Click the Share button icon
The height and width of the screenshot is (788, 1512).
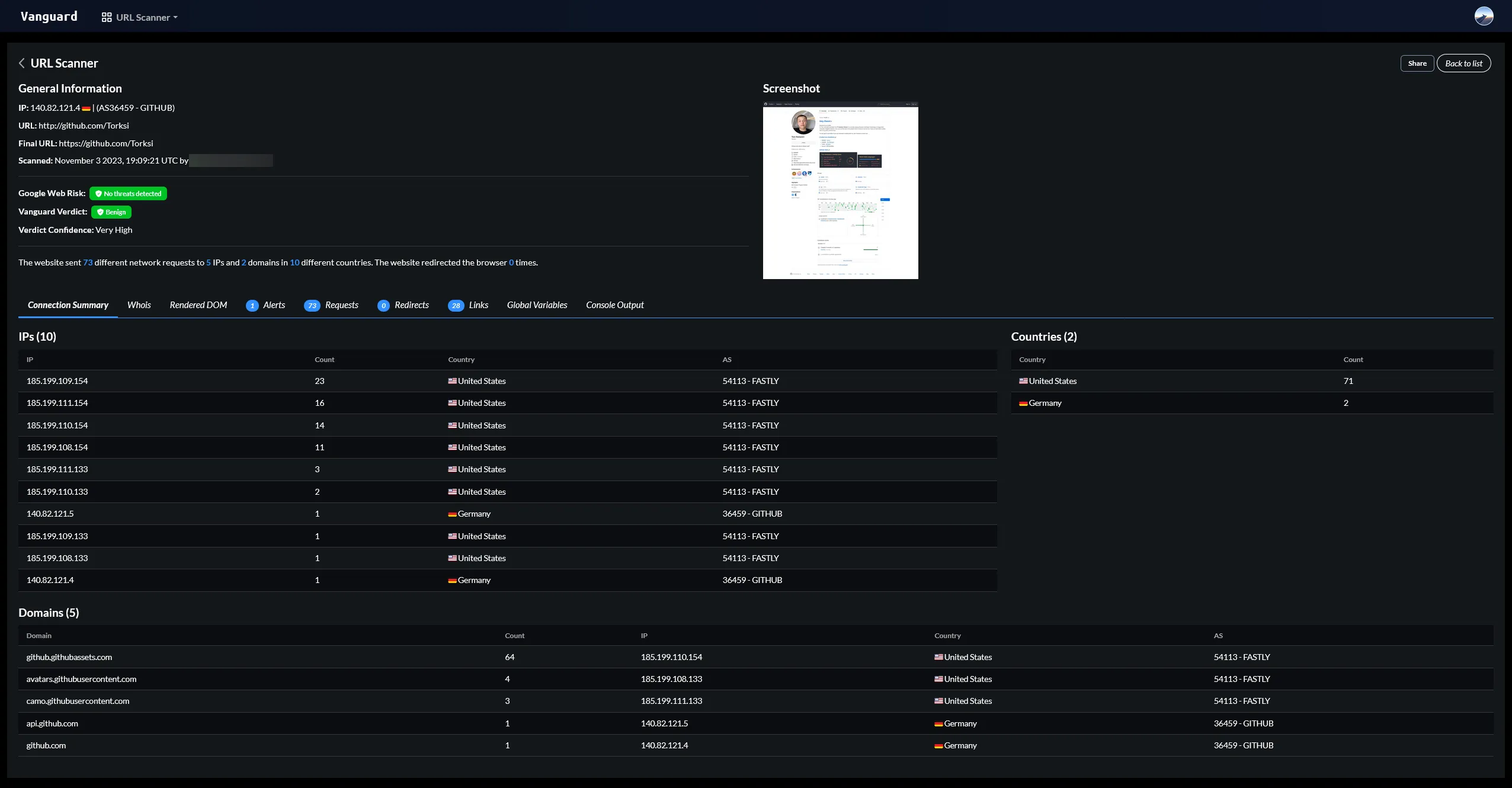1417,63
